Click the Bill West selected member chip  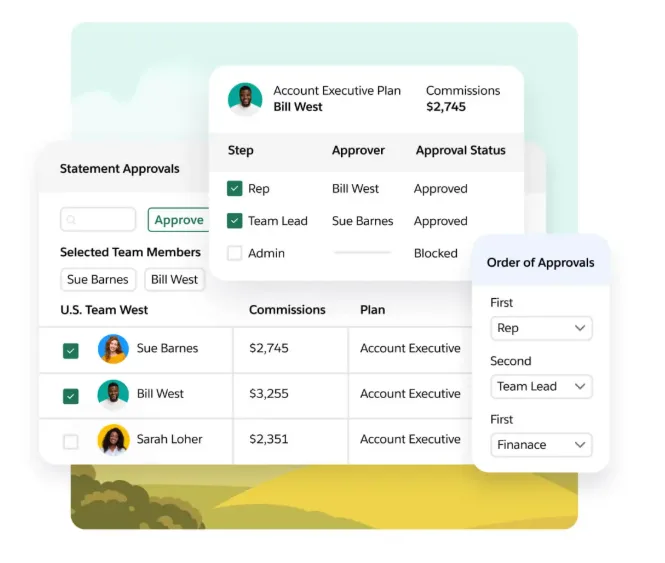(x=174, y=280)
